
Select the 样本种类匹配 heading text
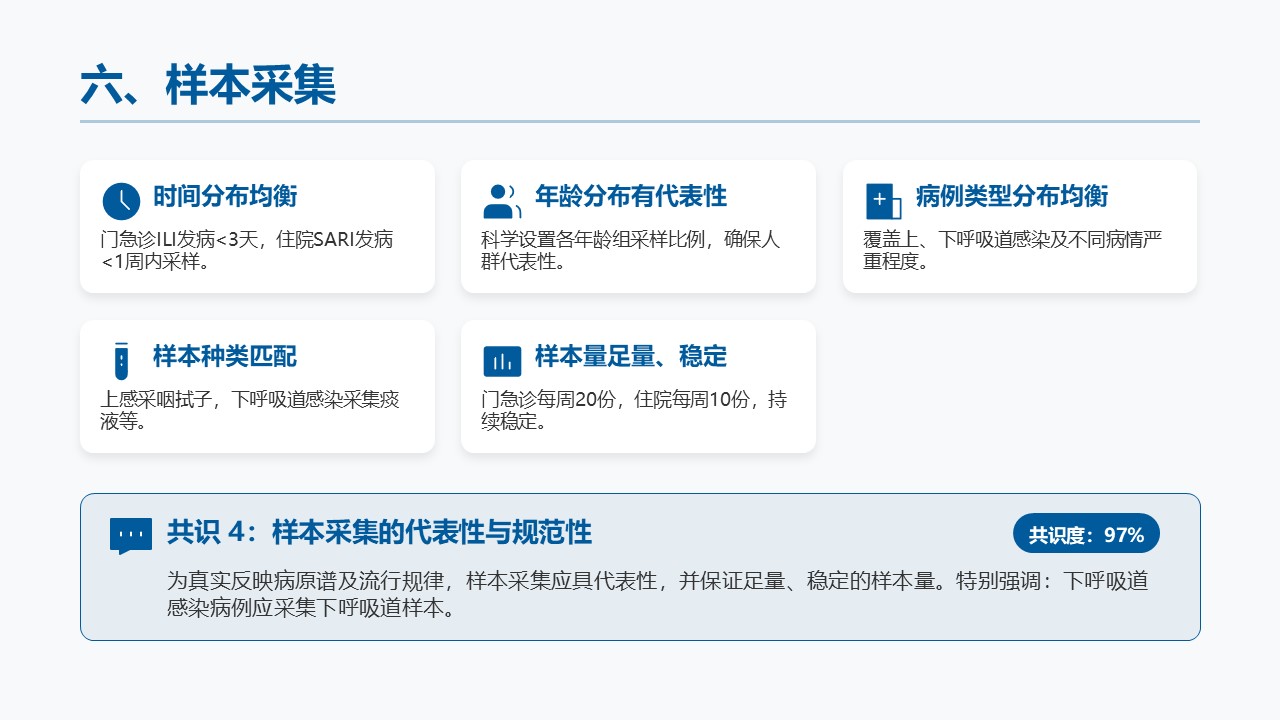[225, 356]
